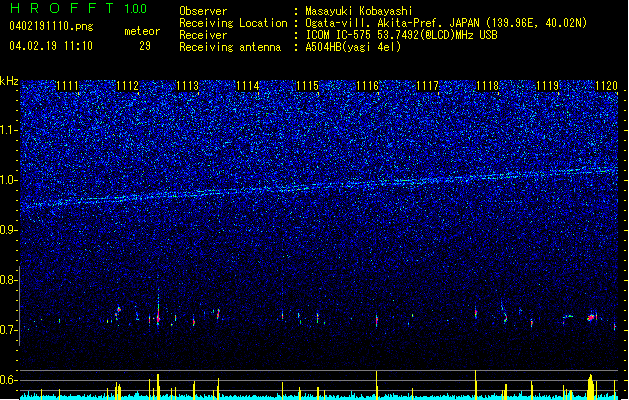Click observer name Masayuki Kobayashi
629x400 pixels.
pos(359,11)
